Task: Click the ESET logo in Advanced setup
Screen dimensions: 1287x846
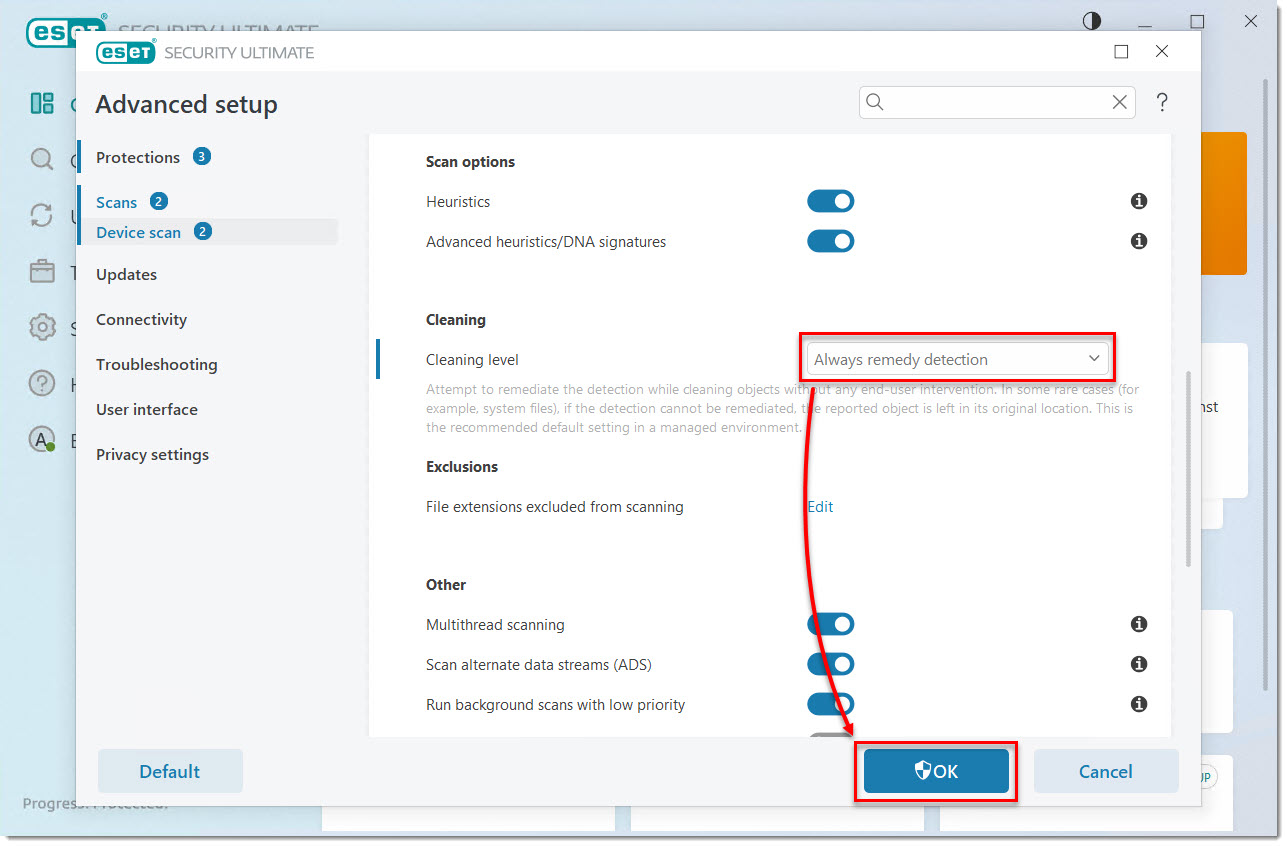Action: tap(126, 52)
